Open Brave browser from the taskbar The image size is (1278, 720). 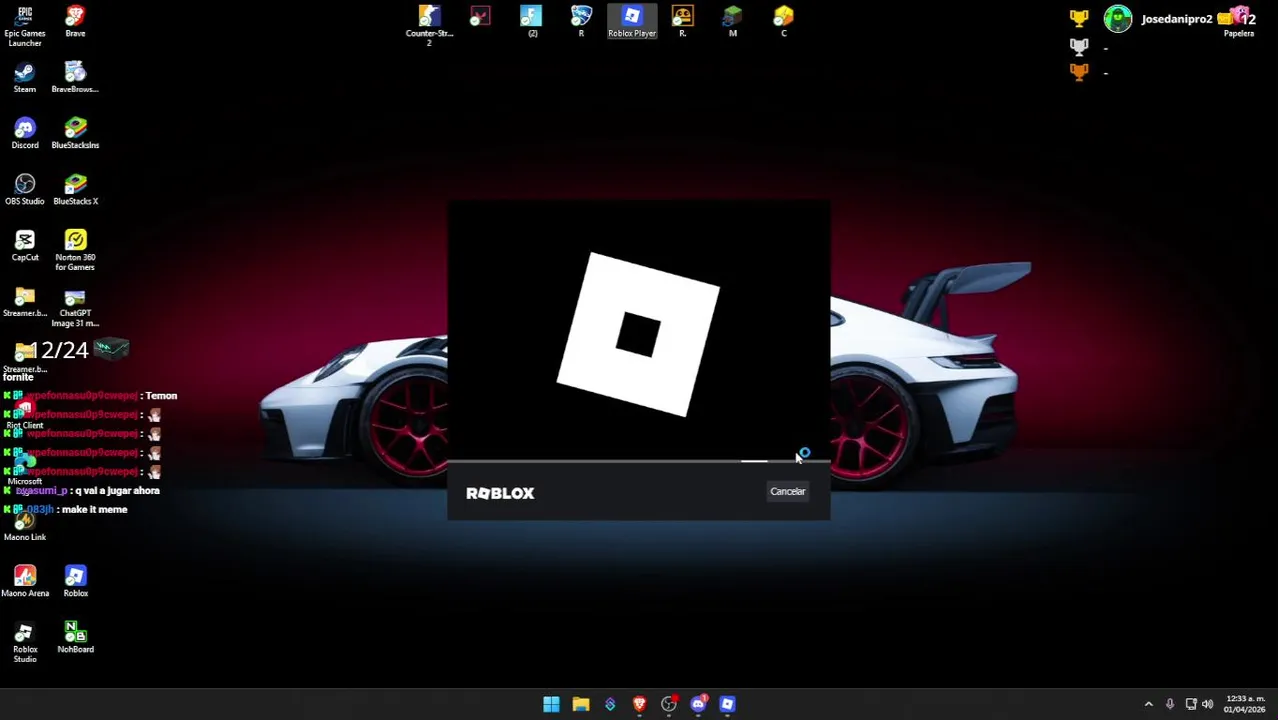point(639,704)
